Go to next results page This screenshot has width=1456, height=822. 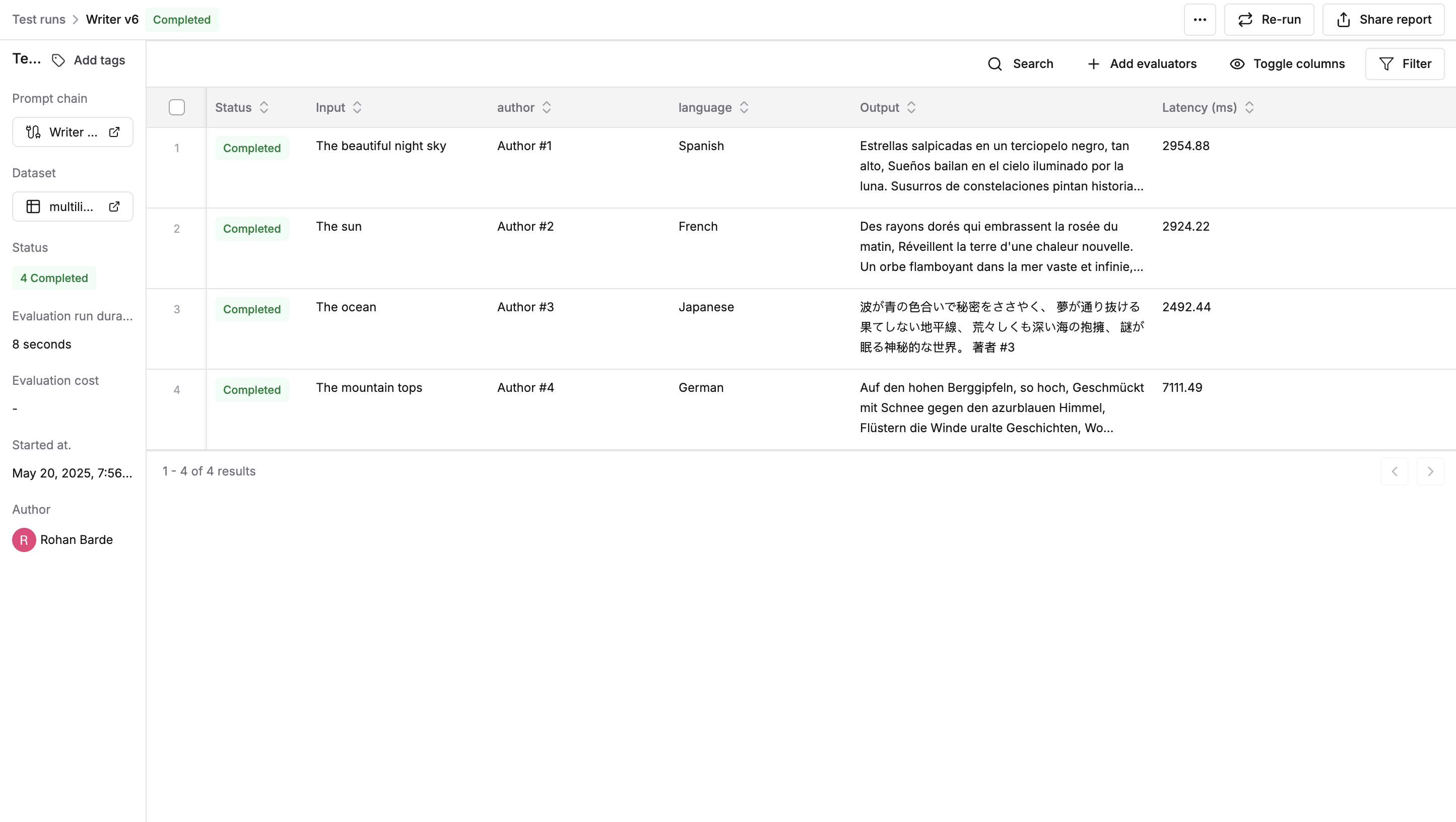1430,471
